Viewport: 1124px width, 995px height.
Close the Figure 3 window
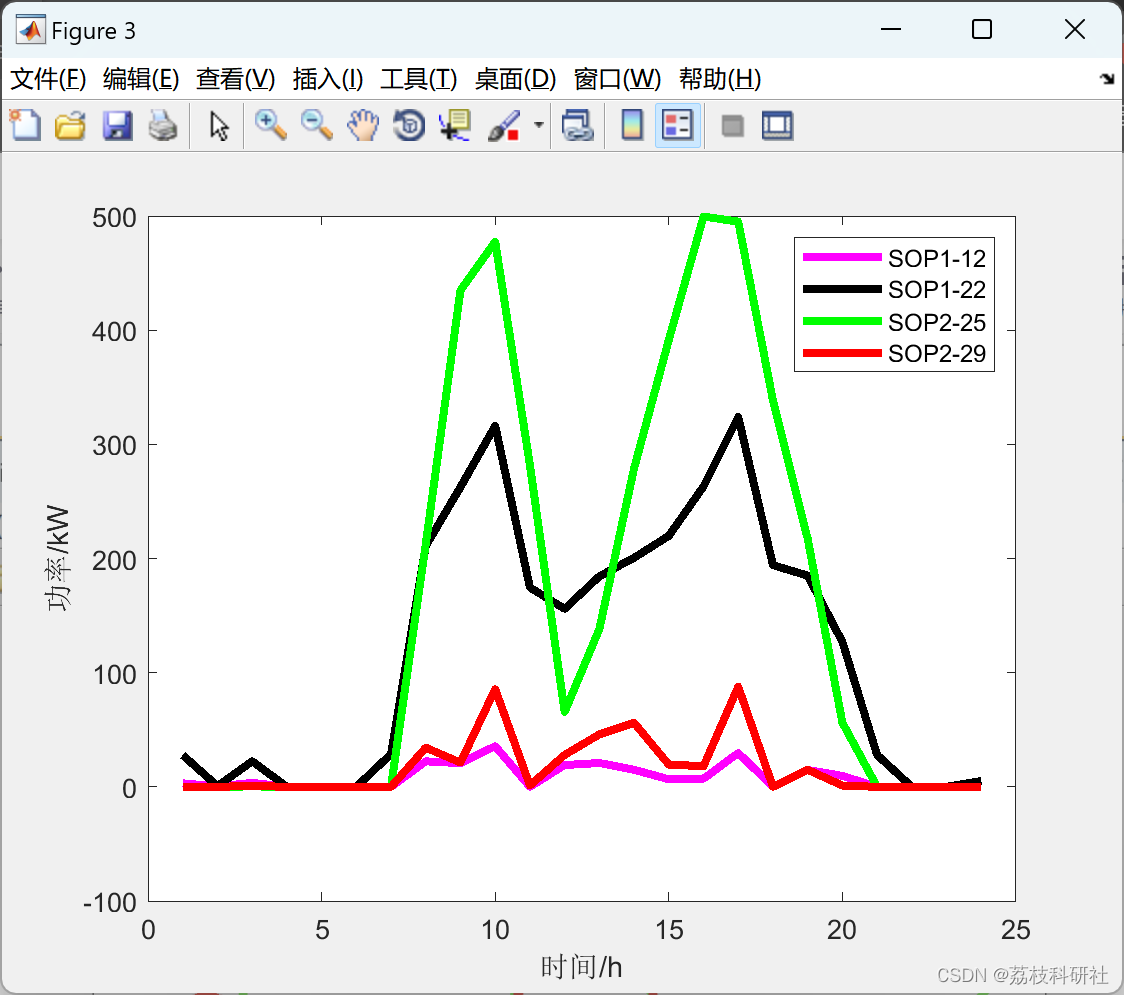click(x=1075, y=29)
